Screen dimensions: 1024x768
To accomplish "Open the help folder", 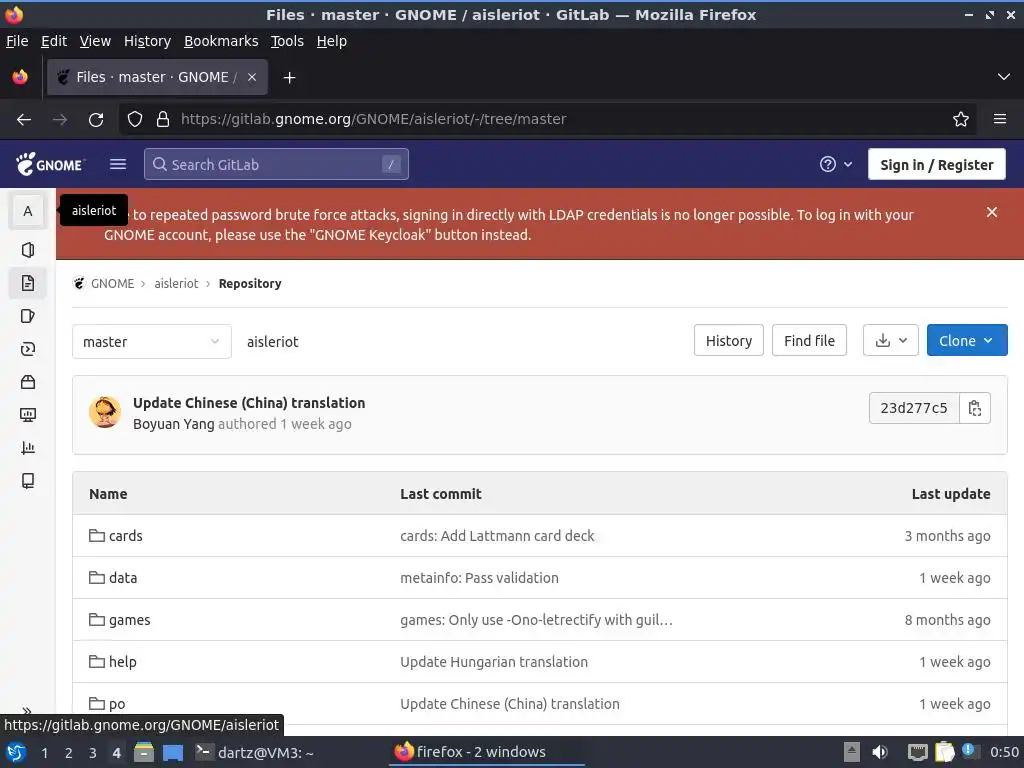I will (123, 662).
